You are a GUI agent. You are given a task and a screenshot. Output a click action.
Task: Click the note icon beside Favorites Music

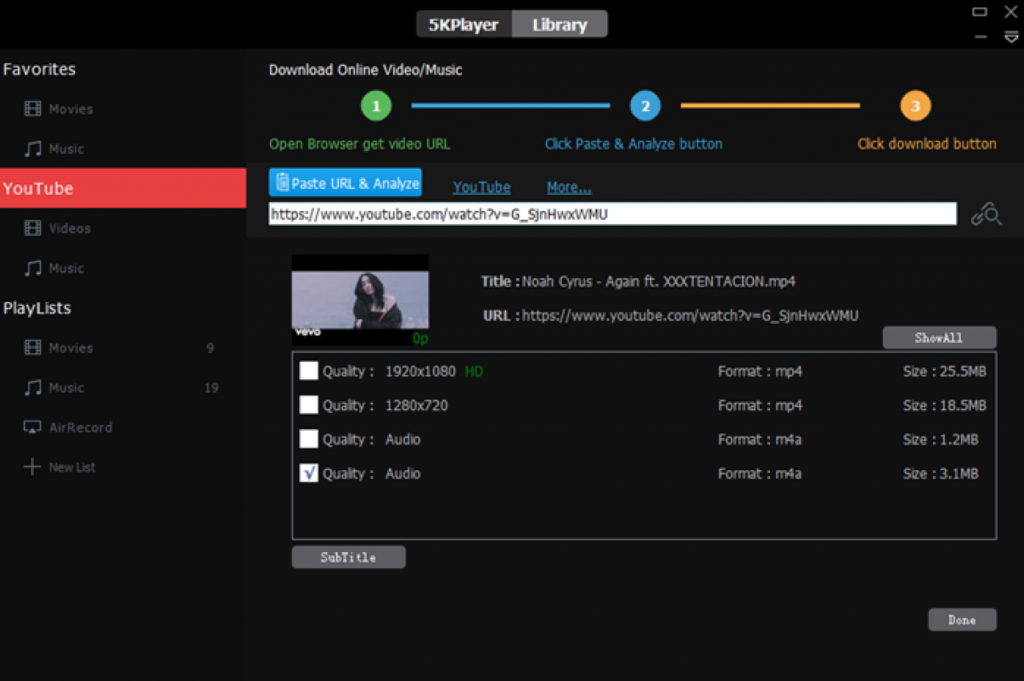coord(33,149)
